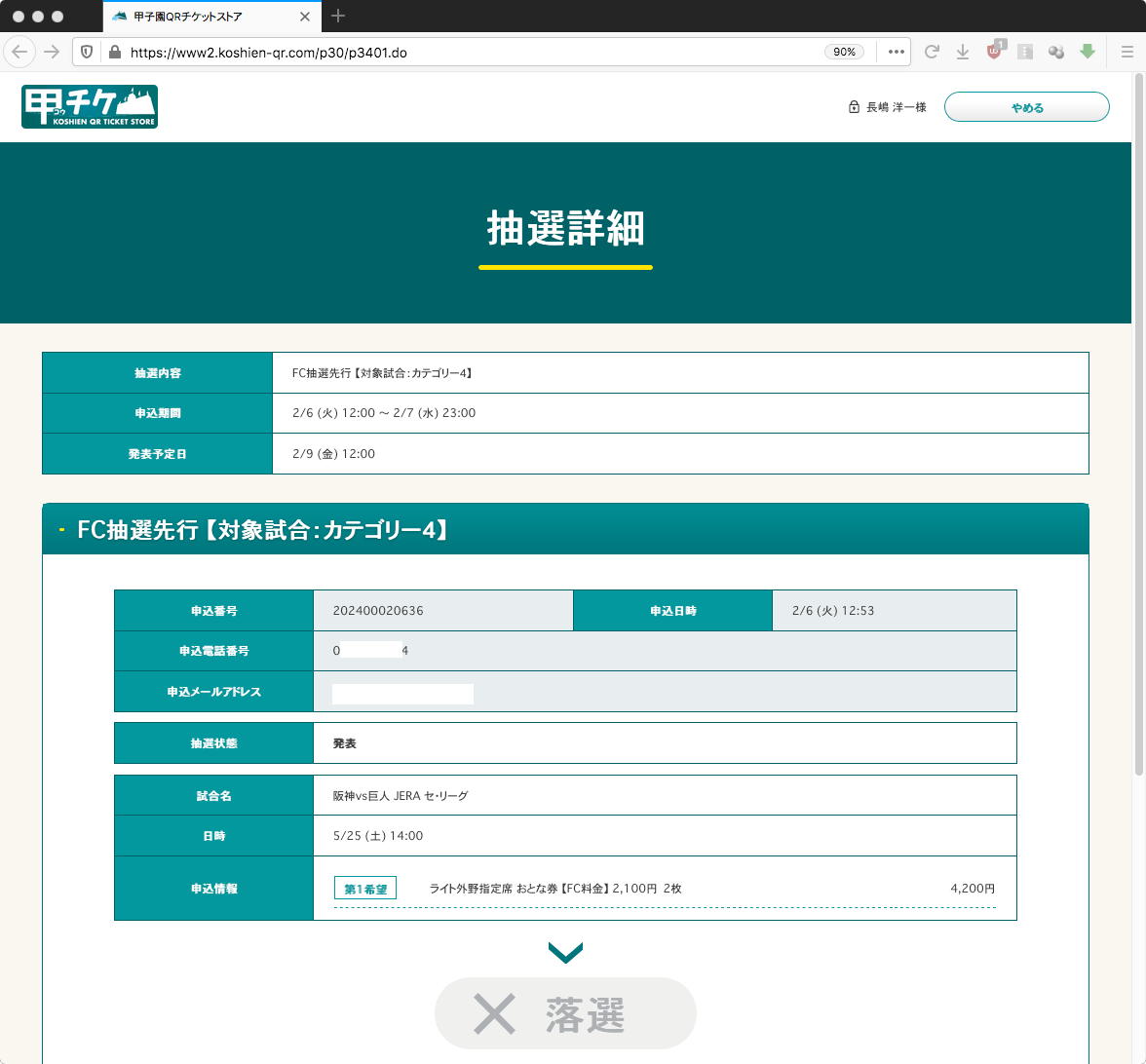This screenshot has height=1064, width=1146.
Task: Click the match name 阪神vs巨人 JERA セ・リーグ
Action: (x=400, y=796)
